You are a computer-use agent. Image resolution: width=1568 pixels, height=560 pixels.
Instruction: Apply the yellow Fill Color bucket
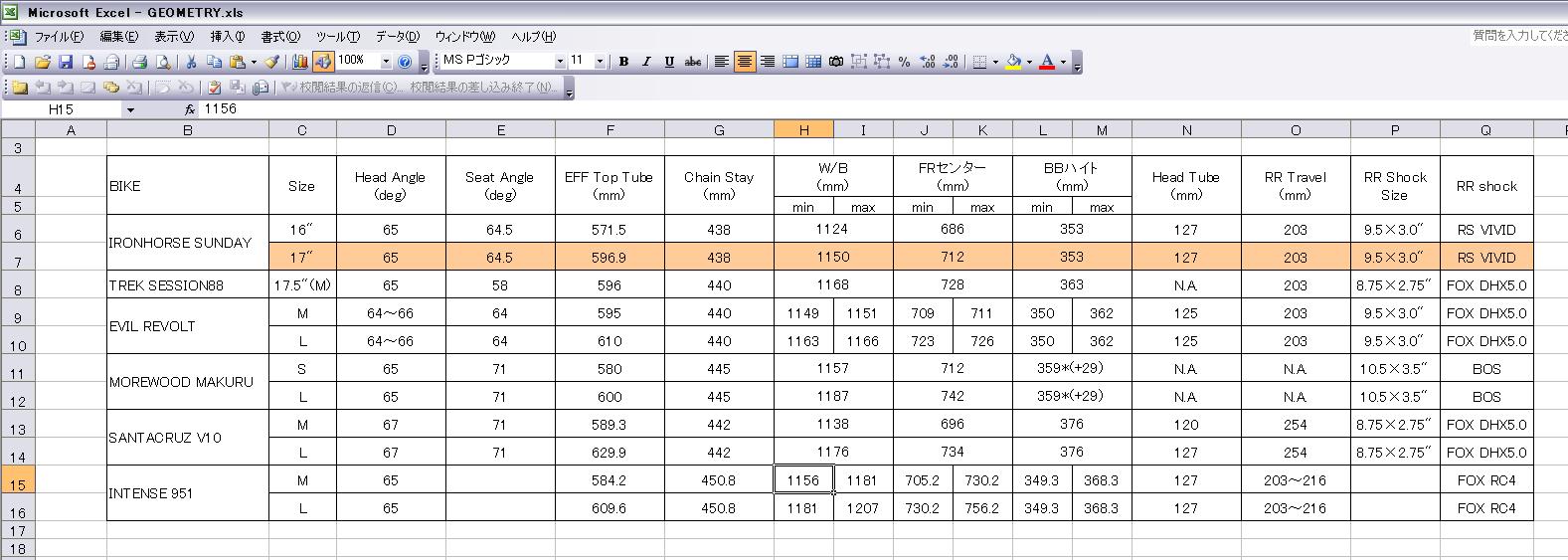(1013, 62)
